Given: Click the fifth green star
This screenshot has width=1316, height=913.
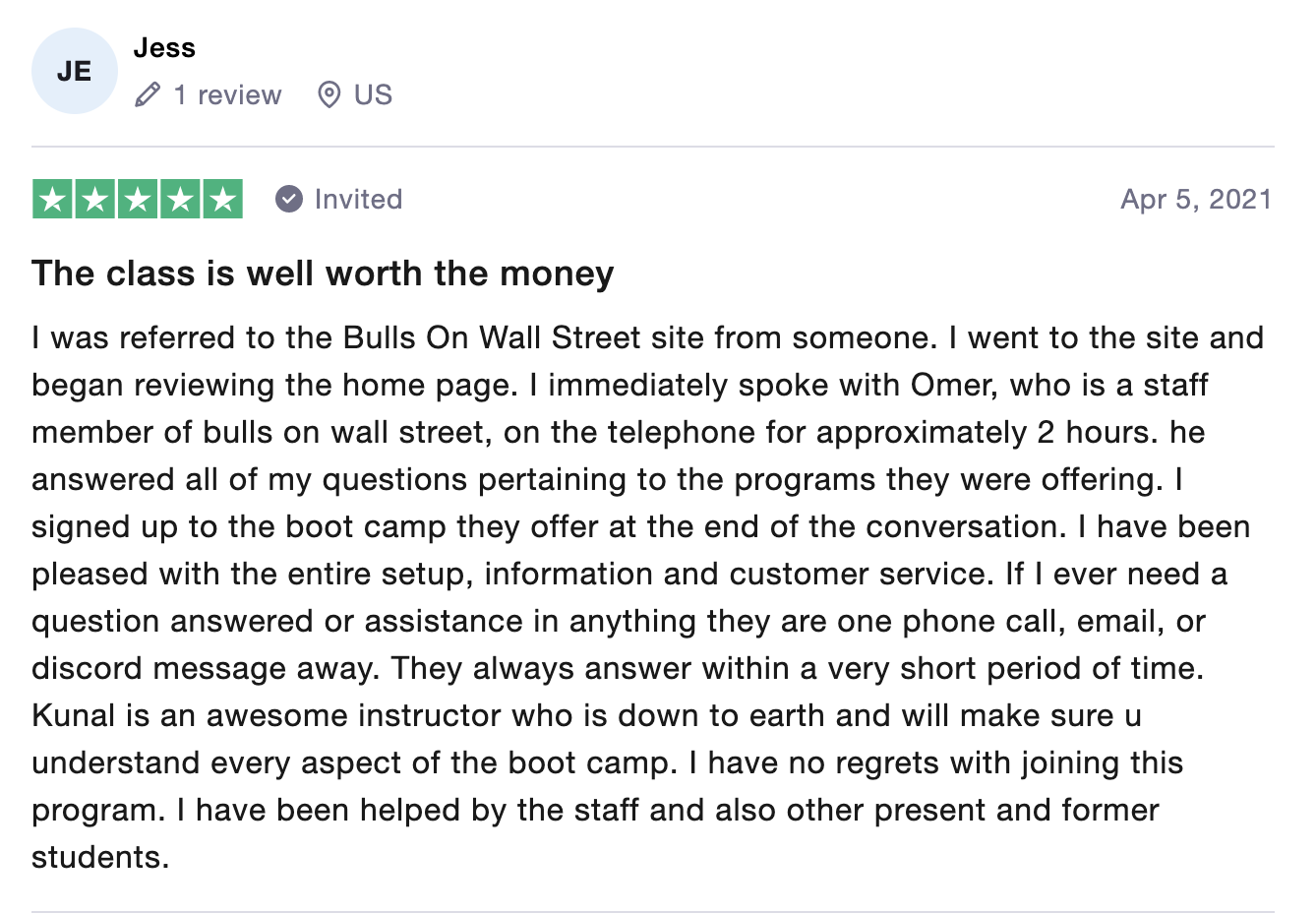Looking at the screenshot, I should (223, 199).
